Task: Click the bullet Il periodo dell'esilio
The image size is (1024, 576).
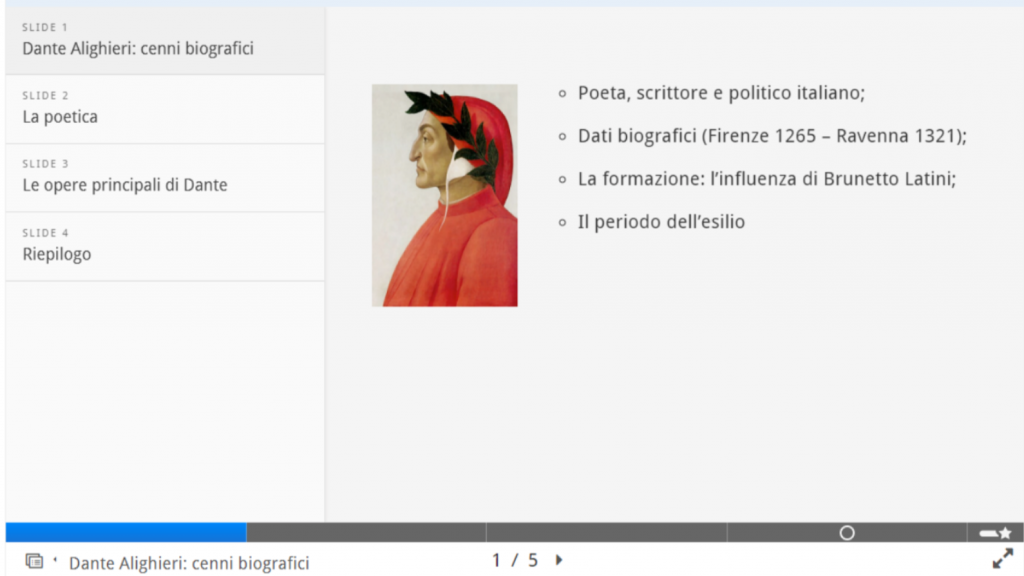Action: pyautogui.click(x=661, y=222)
